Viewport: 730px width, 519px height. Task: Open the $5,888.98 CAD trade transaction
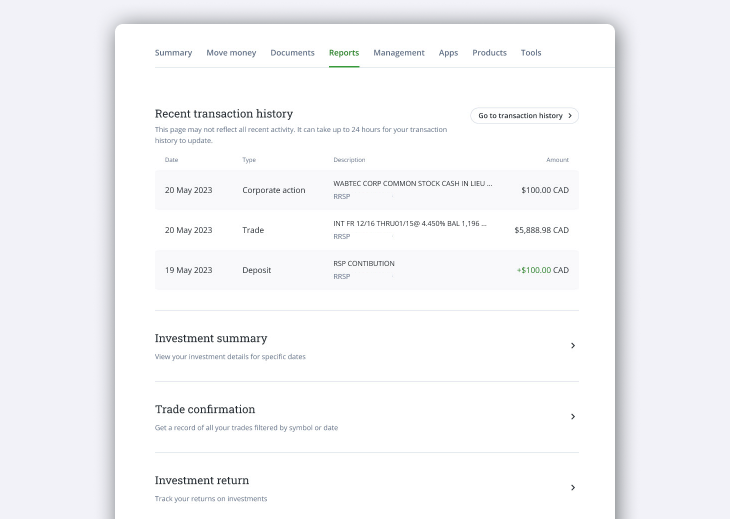366,230
